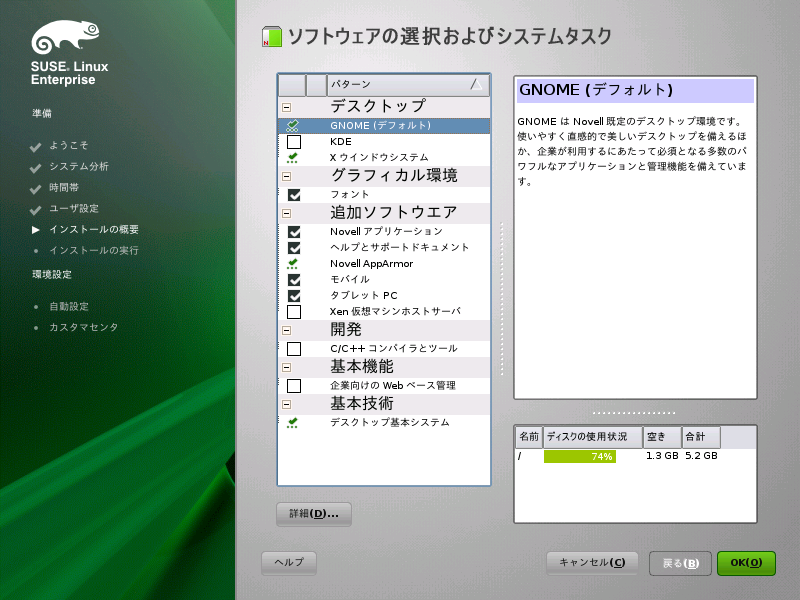The width and height of the screenshot is (800, 600).
Task: Click the パターン column header
Action: tap(408, 85)
